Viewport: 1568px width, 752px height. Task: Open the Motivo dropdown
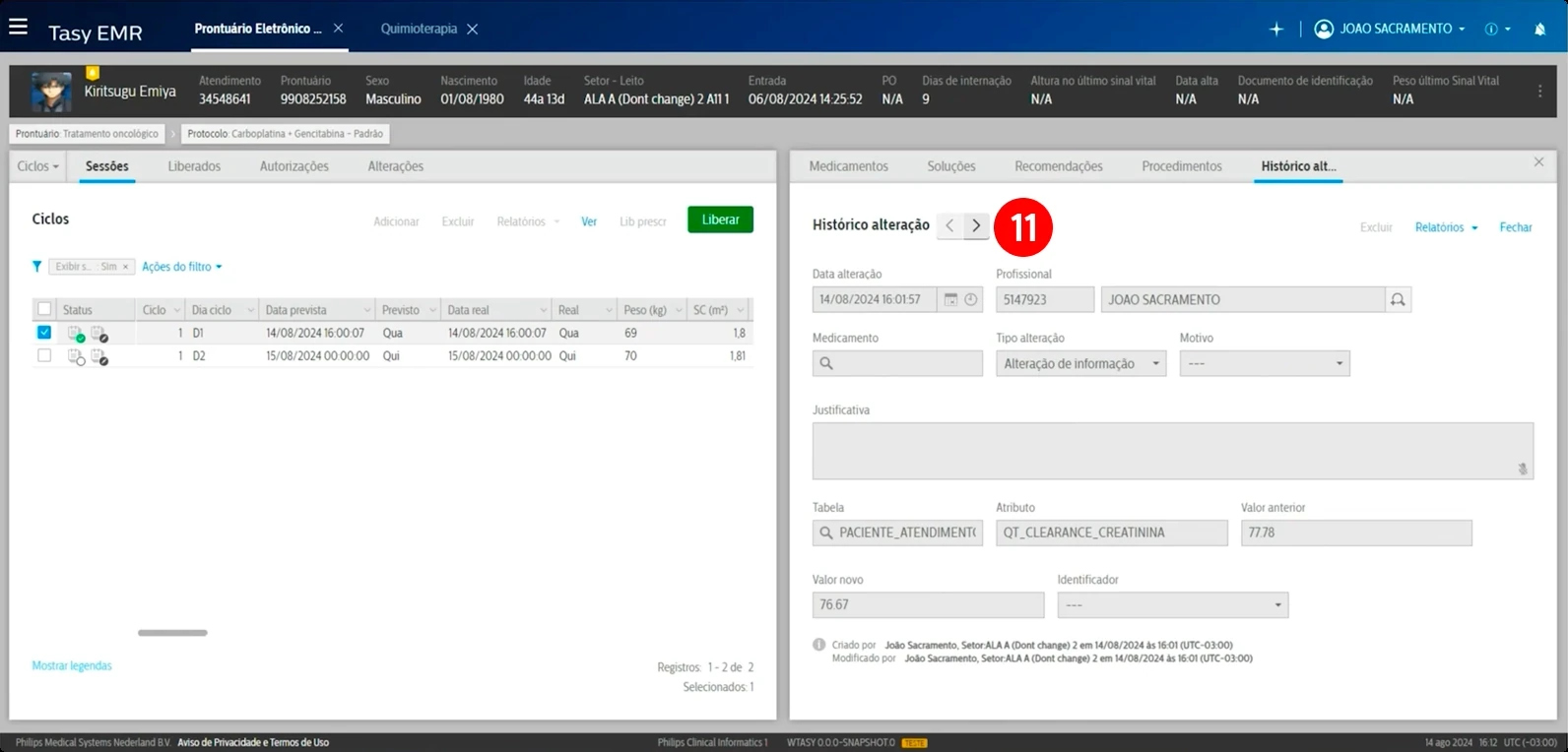pos(1265,364)
